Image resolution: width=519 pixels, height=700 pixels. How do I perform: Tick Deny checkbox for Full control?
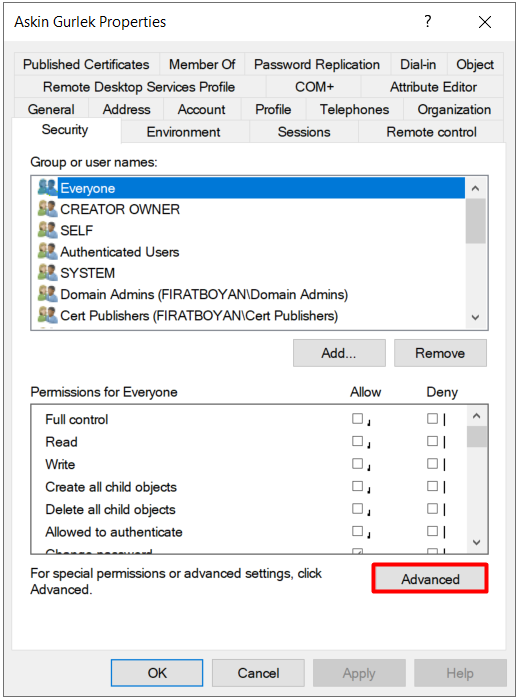432,418
